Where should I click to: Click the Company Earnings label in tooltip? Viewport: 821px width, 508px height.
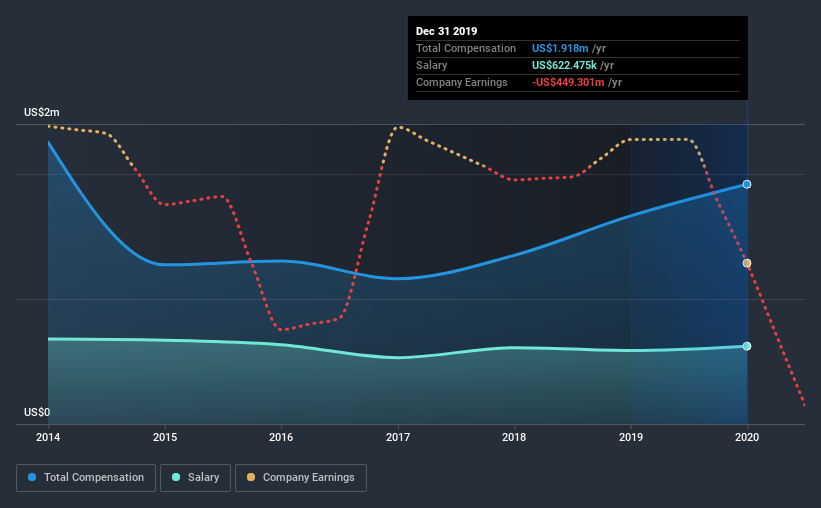tap(461, 82)
